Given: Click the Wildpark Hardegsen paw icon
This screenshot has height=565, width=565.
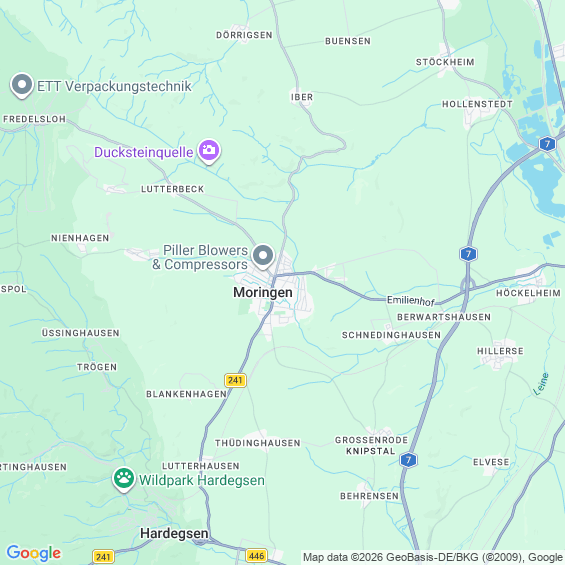Looking at the screenshot, I should coord(124,480).
